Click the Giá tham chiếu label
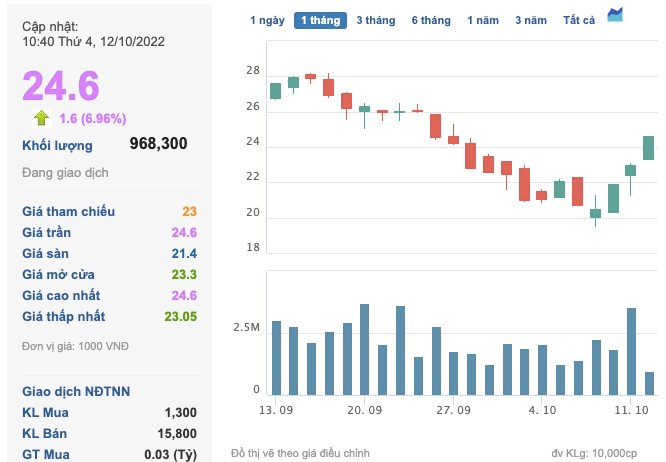 coord(68,211)
